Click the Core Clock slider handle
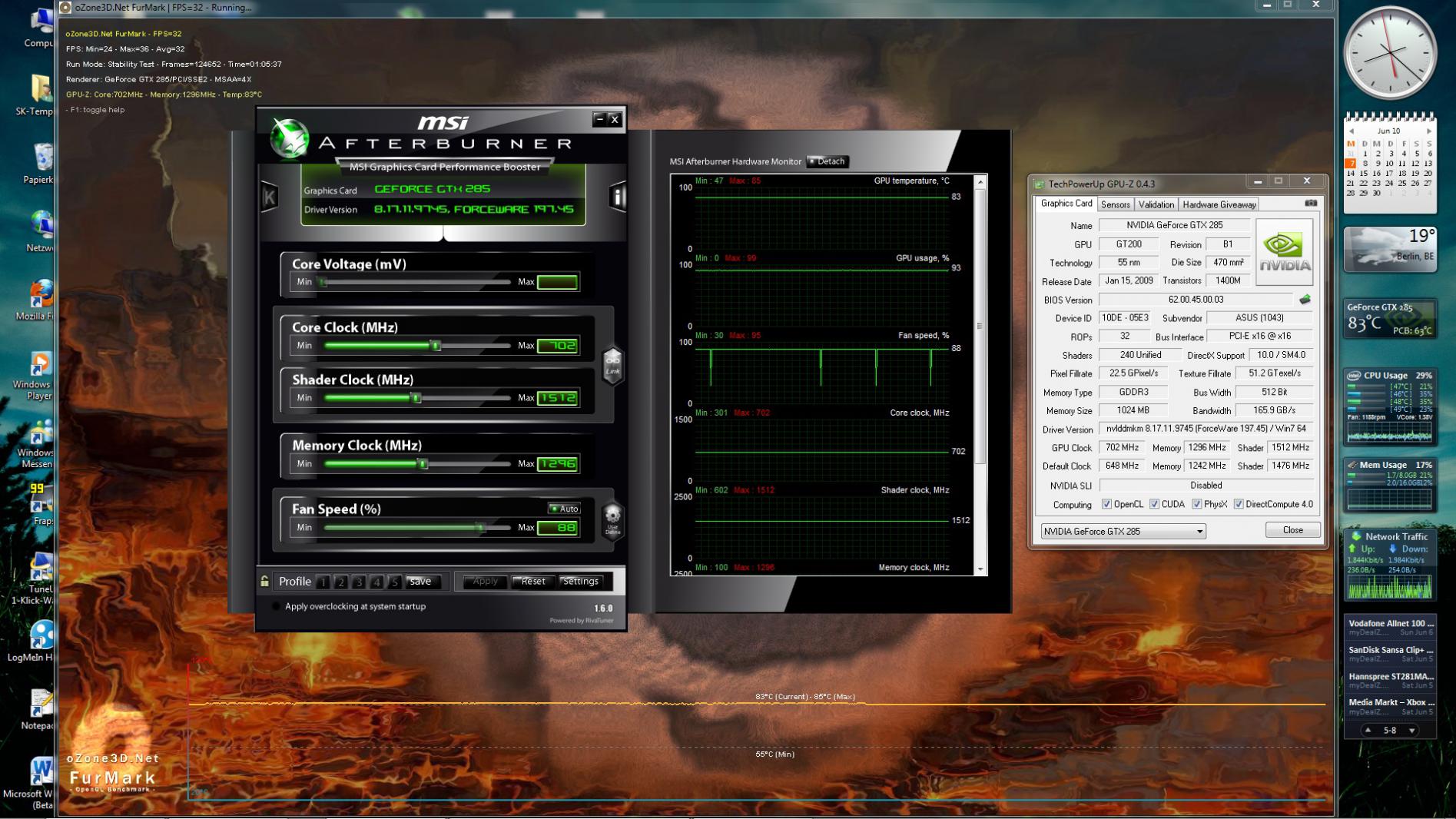This screenshot has width=1456, height=819. 436,346
